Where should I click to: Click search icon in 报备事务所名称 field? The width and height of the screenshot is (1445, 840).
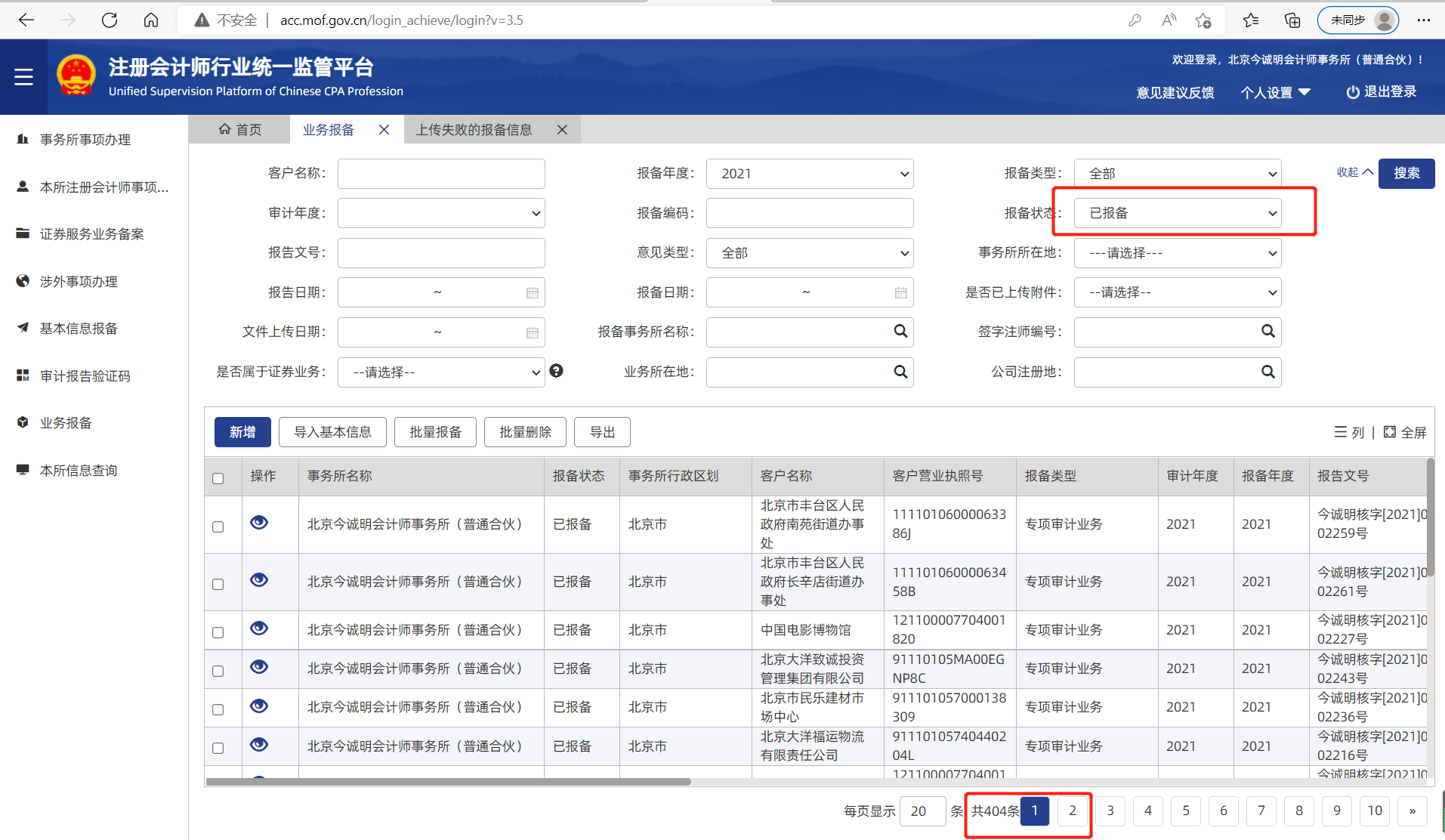[x=900, y=331]
